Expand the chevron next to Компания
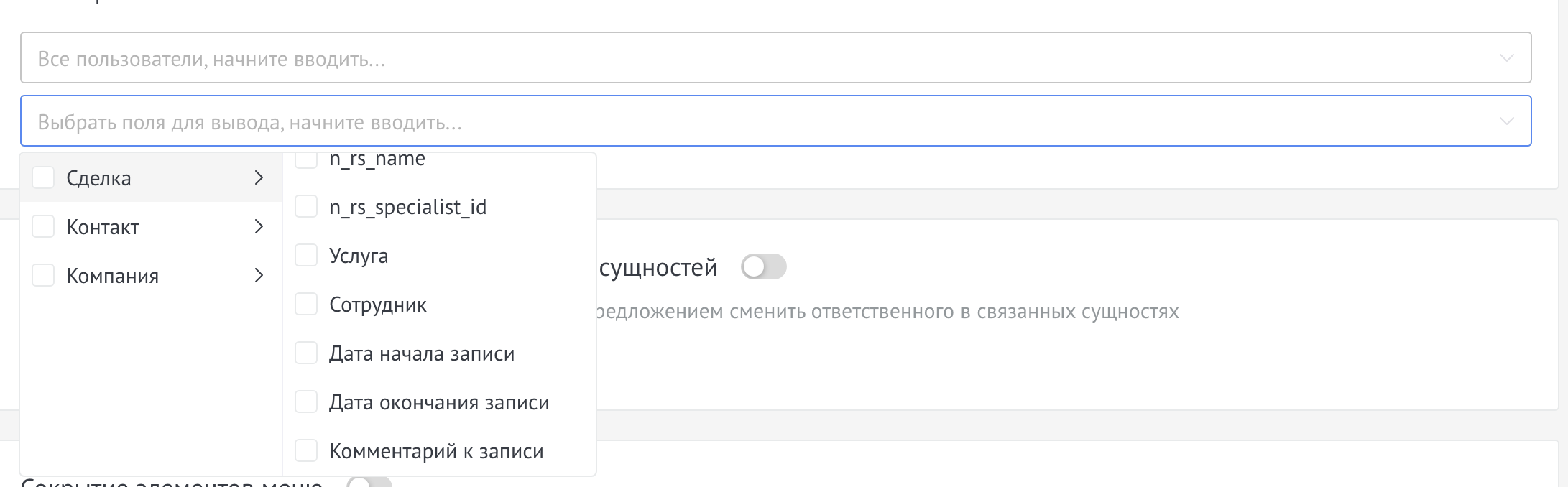This screenshot has width=1568, height=487. point(260,275)
